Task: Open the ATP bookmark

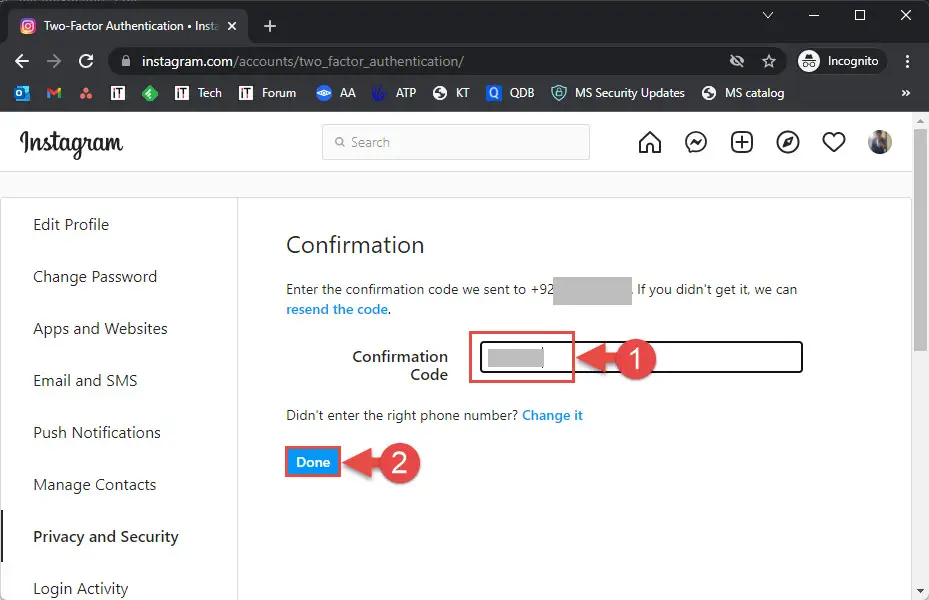Action: 394,93
